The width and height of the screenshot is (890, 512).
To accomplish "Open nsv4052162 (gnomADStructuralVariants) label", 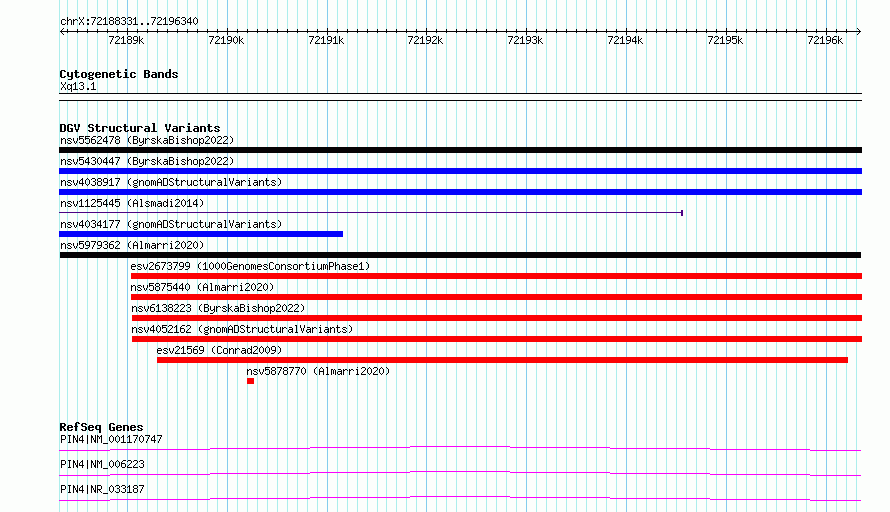I will tap(242, 329).
